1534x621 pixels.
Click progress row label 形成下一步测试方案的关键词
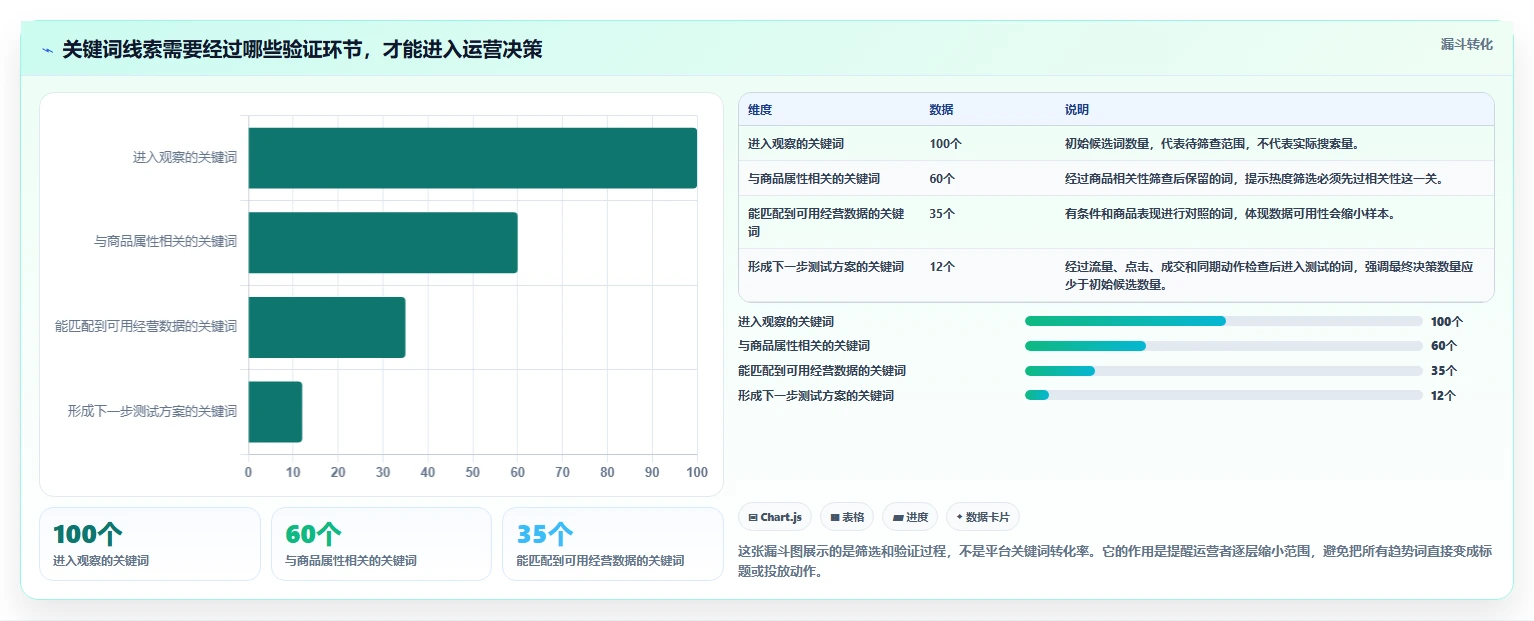pos(816,396)
